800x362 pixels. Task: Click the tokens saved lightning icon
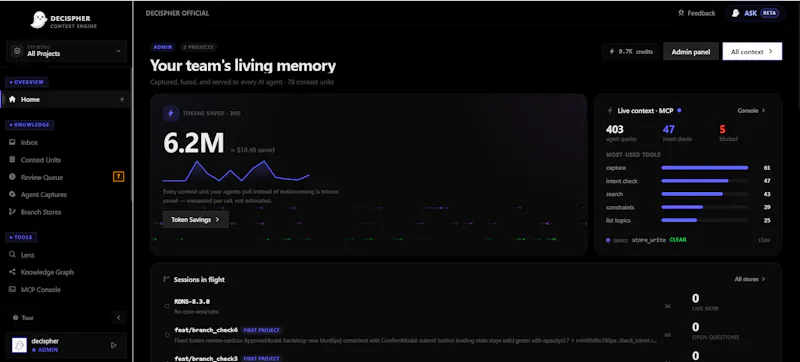pos(170,113)
